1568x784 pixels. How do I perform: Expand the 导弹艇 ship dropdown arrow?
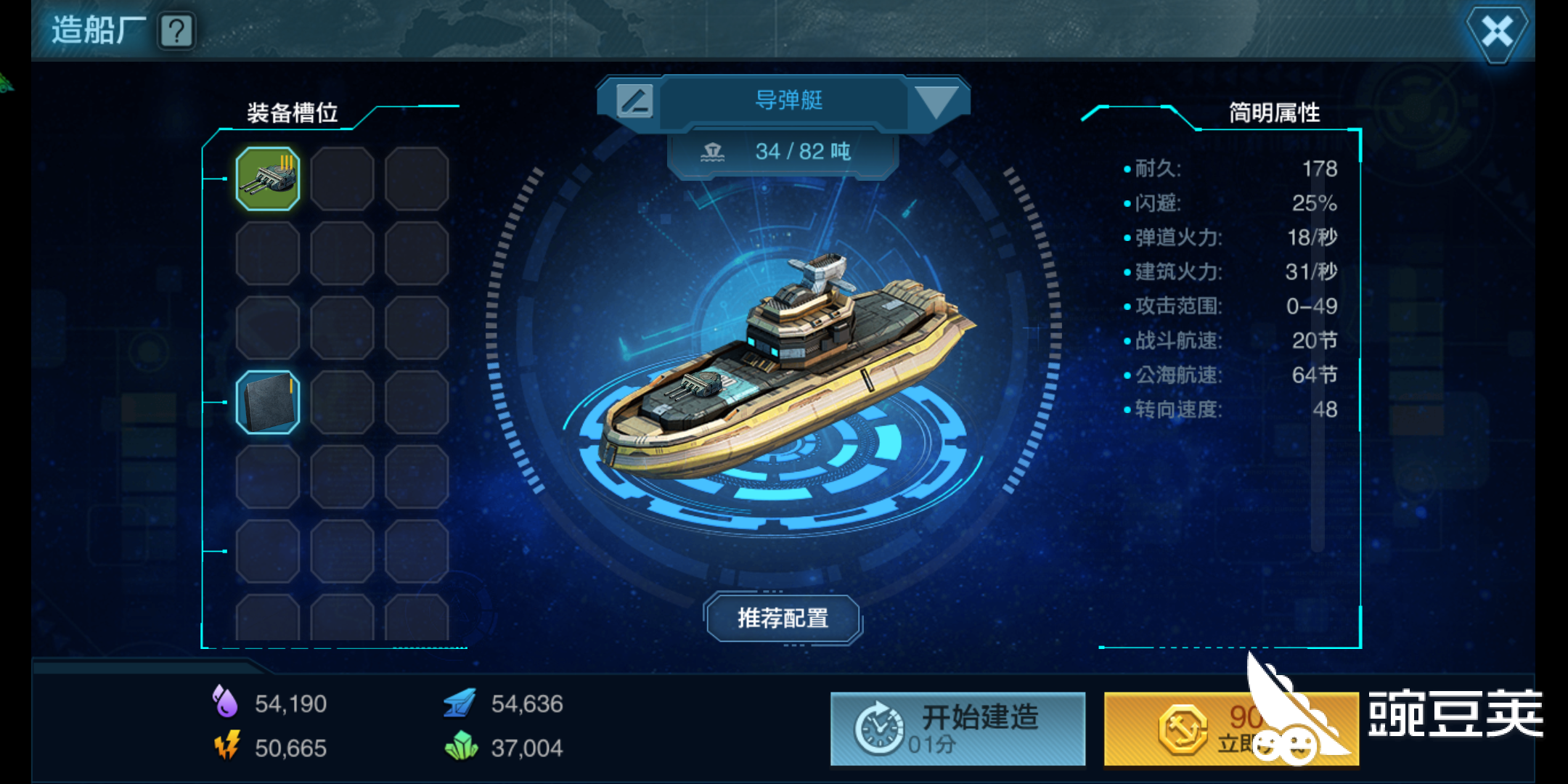click(x=936, y=102)
